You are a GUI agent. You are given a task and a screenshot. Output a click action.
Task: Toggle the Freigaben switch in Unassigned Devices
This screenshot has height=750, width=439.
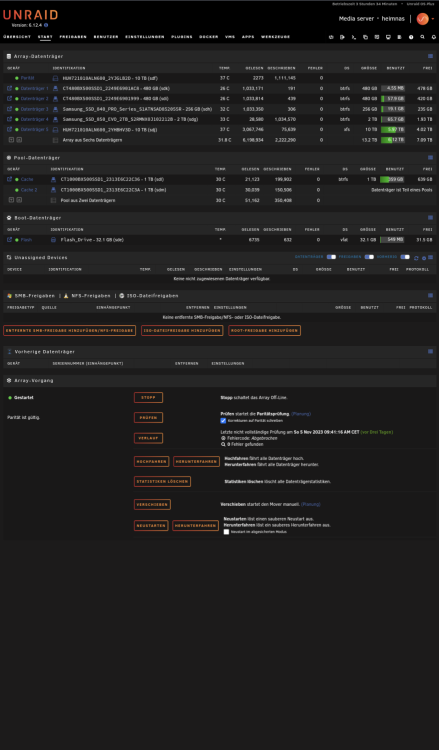click(369, 257)
